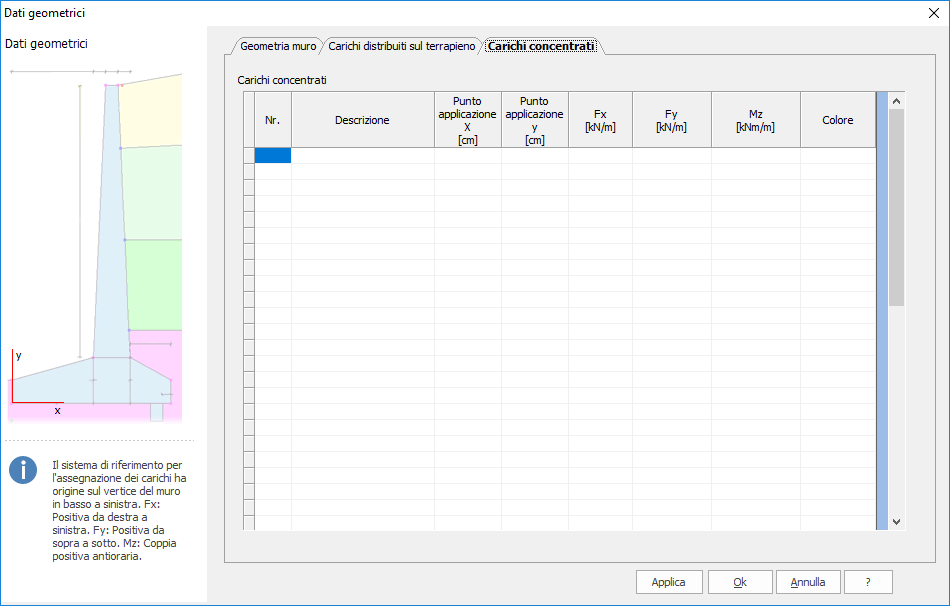Click the Fy [kN/m] column header

tap(672, 120)
